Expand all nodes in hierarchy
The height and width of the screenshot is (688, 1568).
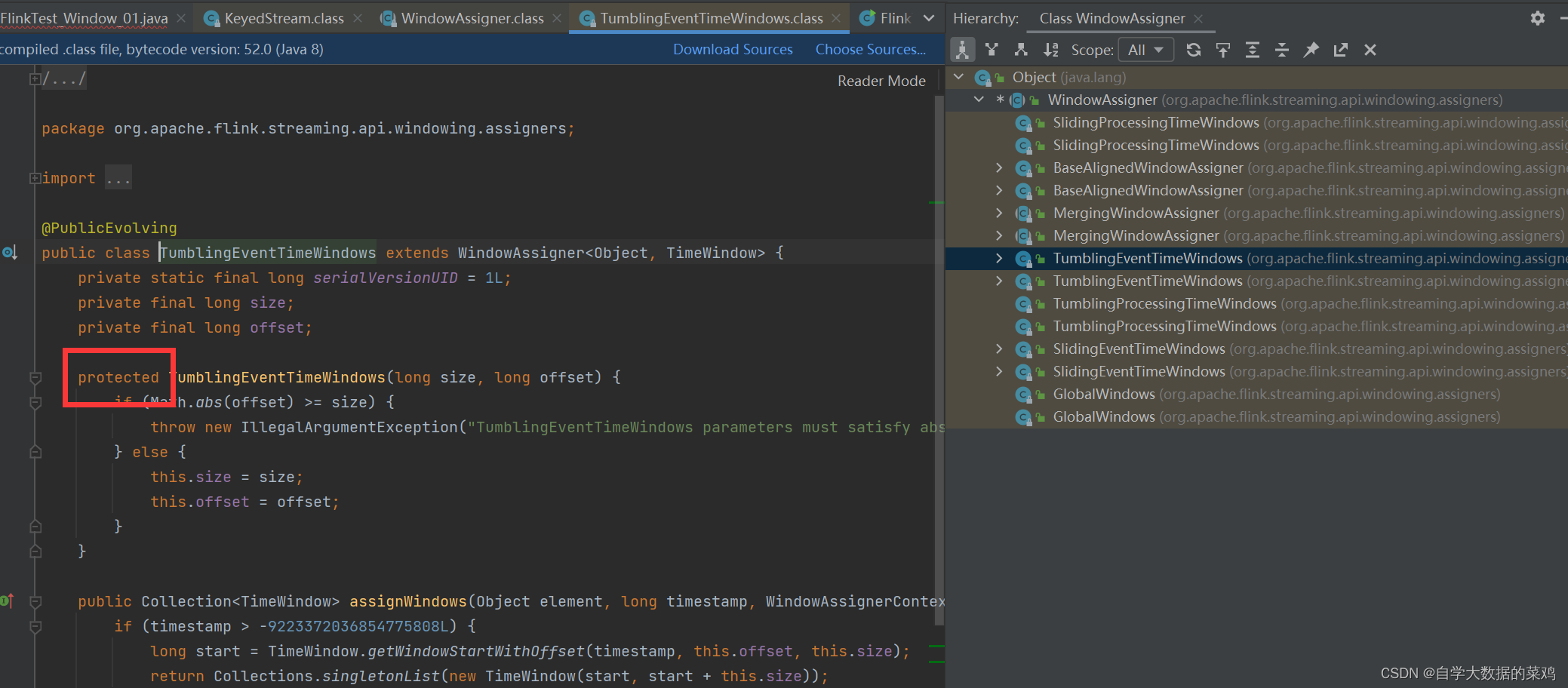(1253, 50)
